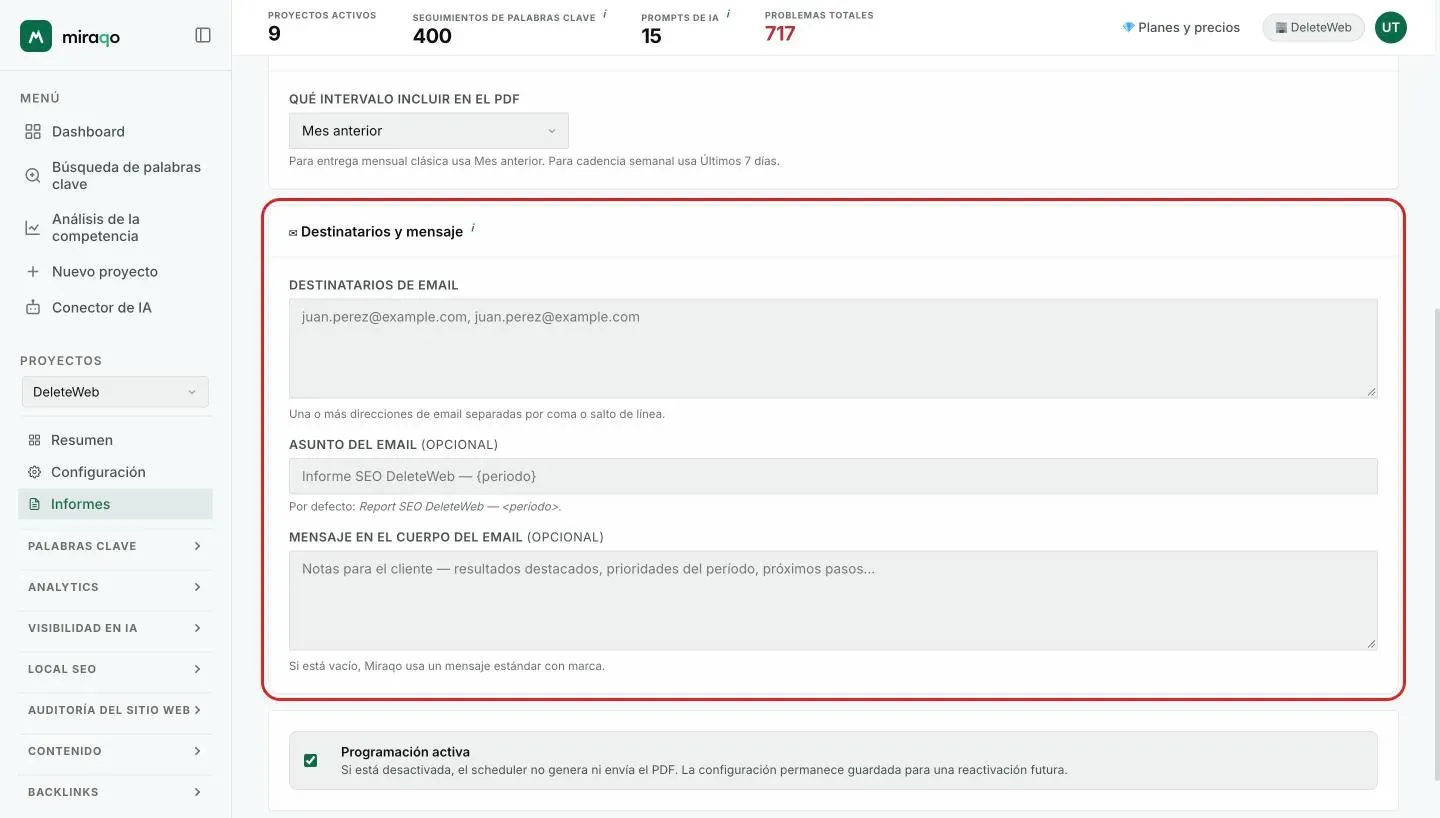The height and width of the screenshot is (818, 1440).
Task: Click the Dashboard grid icon
Action: [x=33, y=132]
